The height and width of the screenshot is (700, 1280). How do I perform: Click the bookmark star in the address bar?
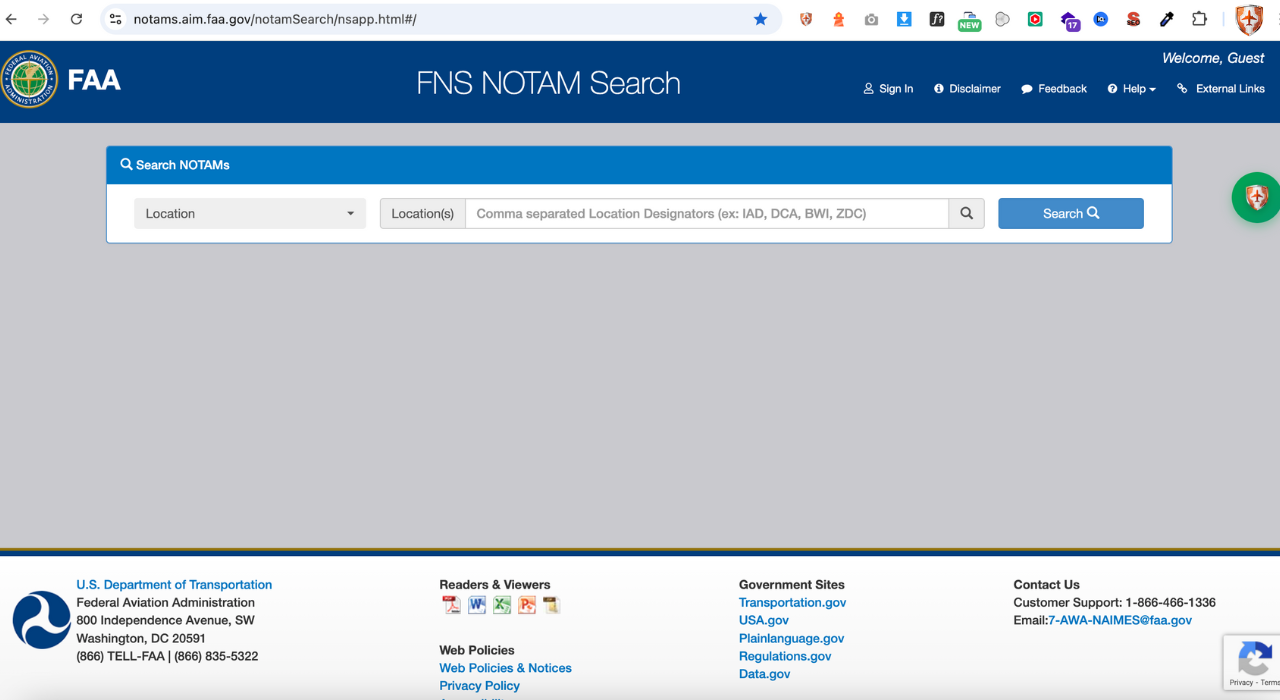pyautogui.click(x=760, y=19)
